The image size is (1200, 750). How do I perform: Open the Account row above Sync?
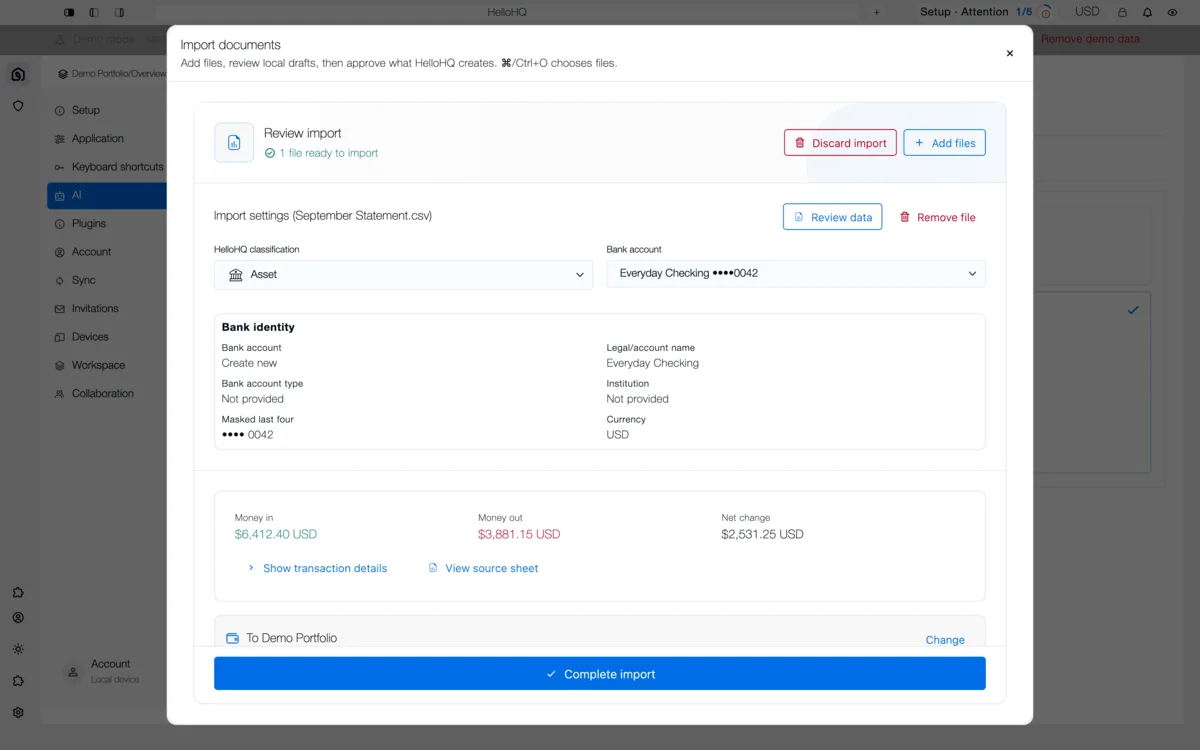(x=107, y=252)
